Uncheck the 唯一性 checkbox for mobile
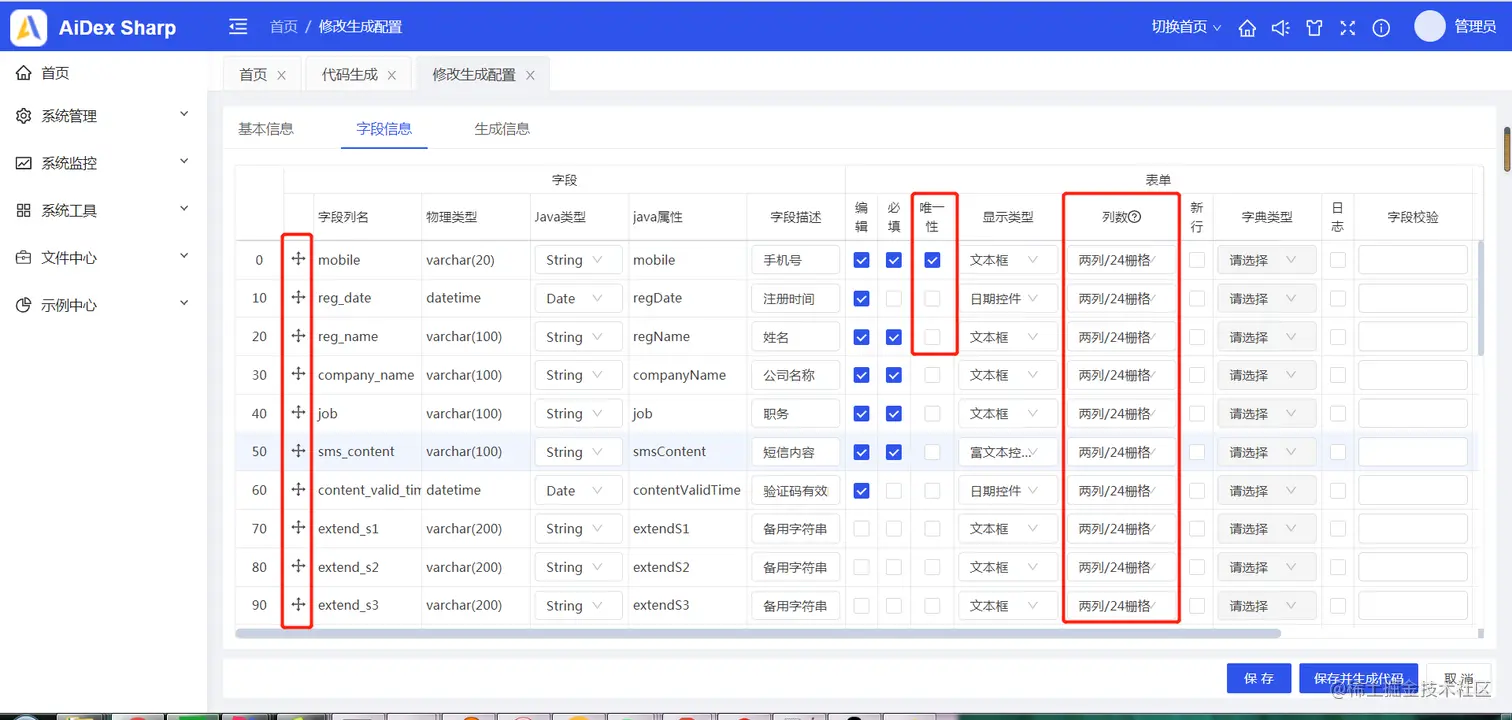Image resolution: width=1512 pixels, height=720 pixels. pos(932,260)
